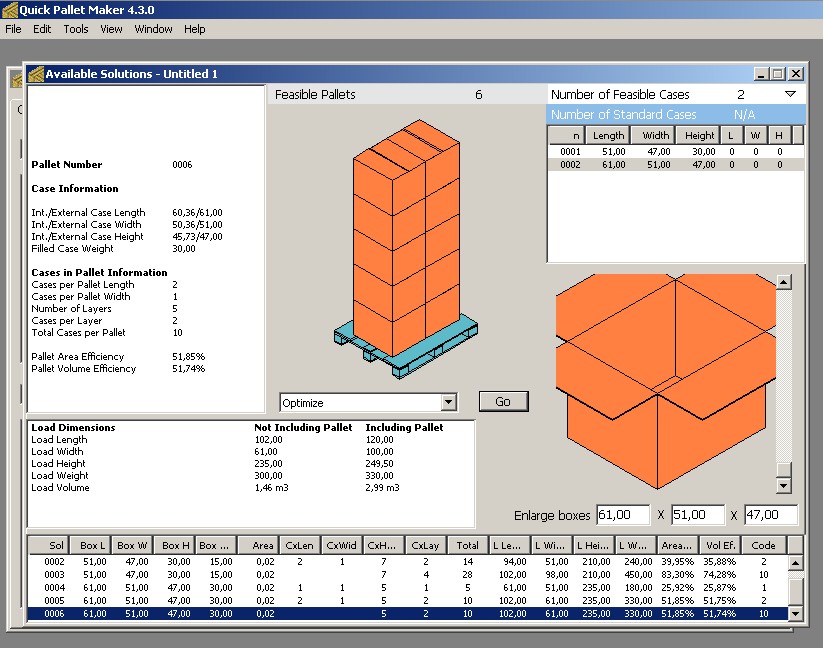
Task: Click the open orange box preview
Action: click(666, 381)
